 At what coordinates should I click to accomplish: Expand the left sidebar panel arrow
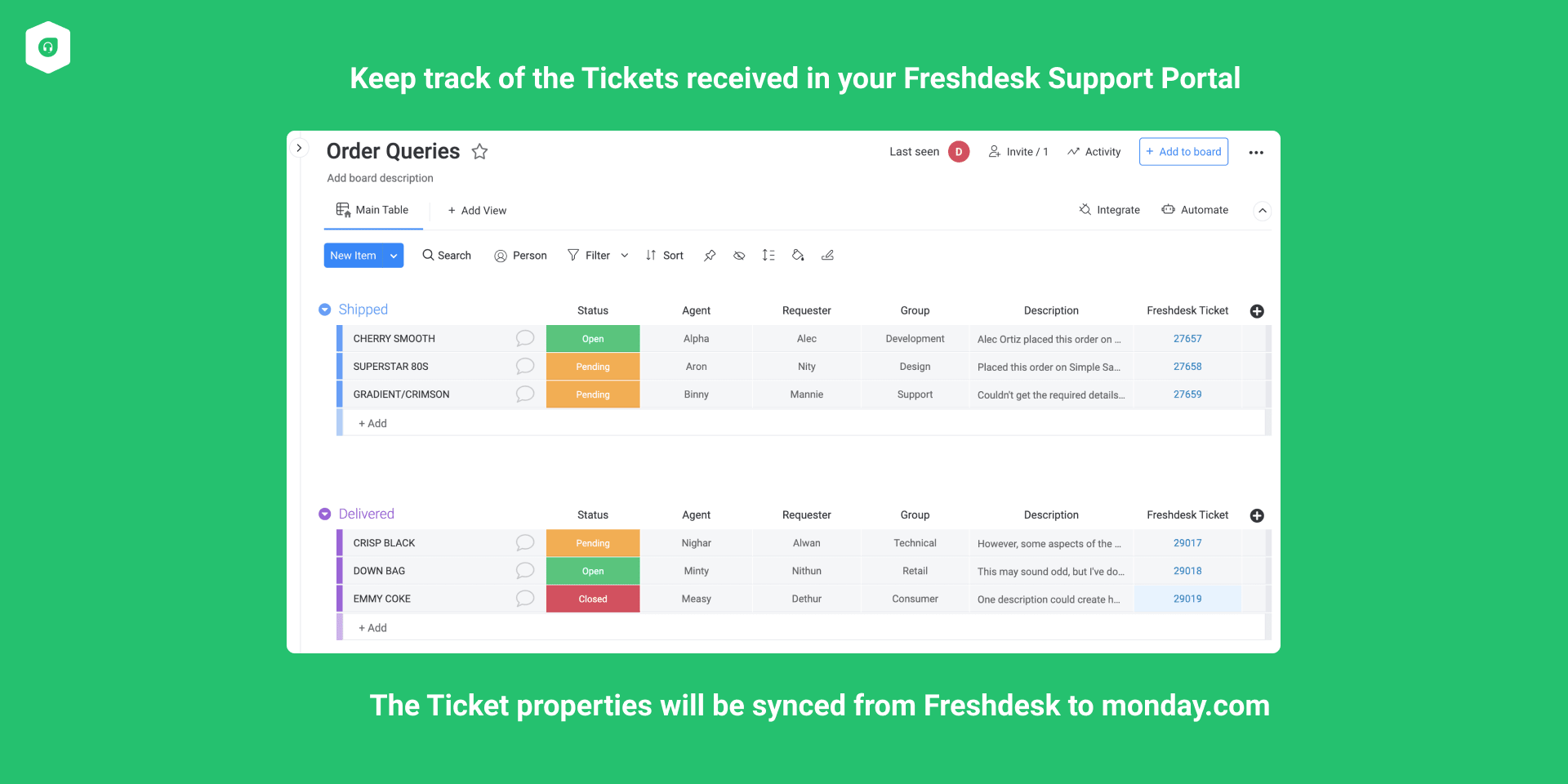point(299,148)
